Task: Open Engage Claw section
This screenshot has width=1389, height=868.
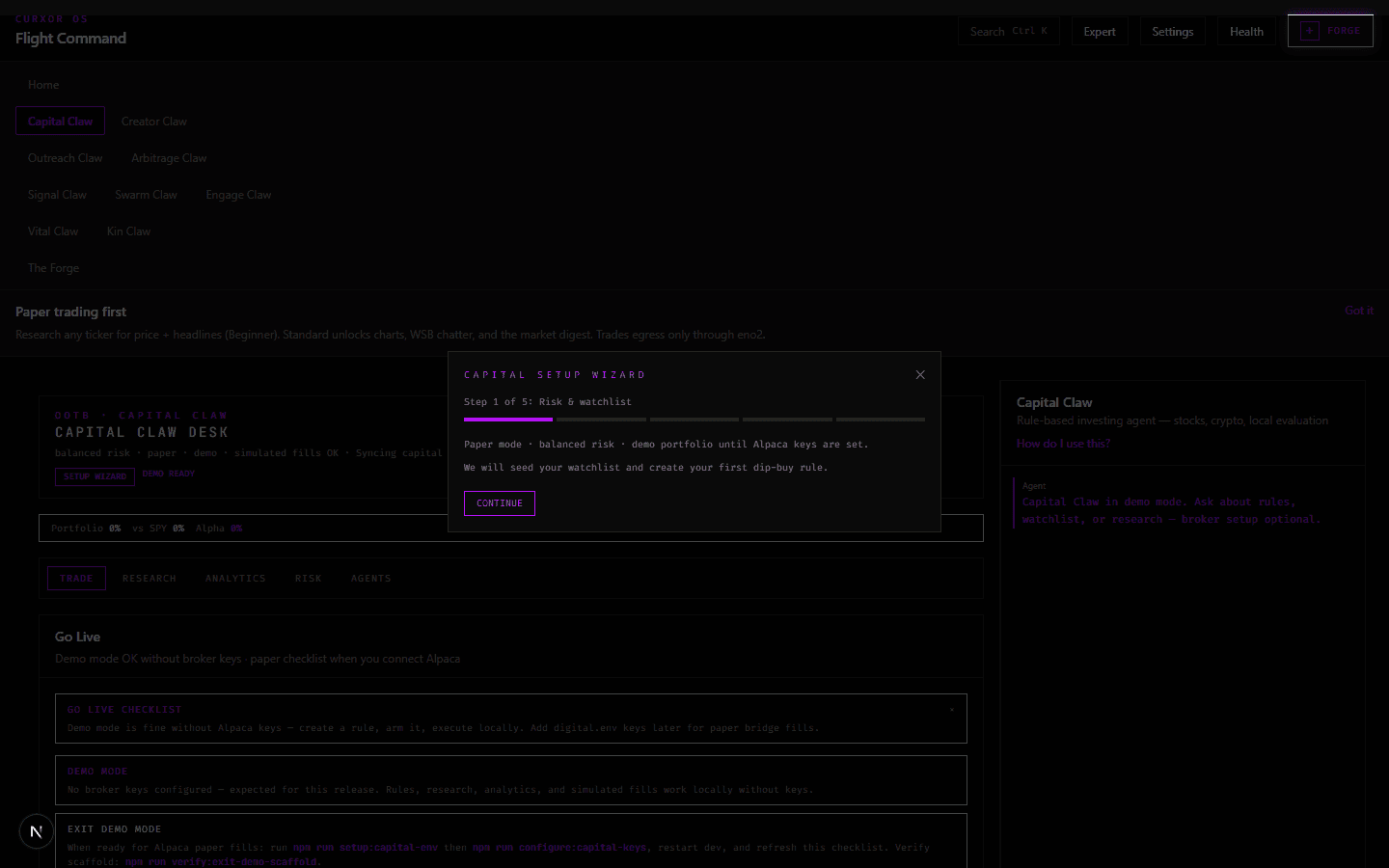Action: click(x=238, y=195)
